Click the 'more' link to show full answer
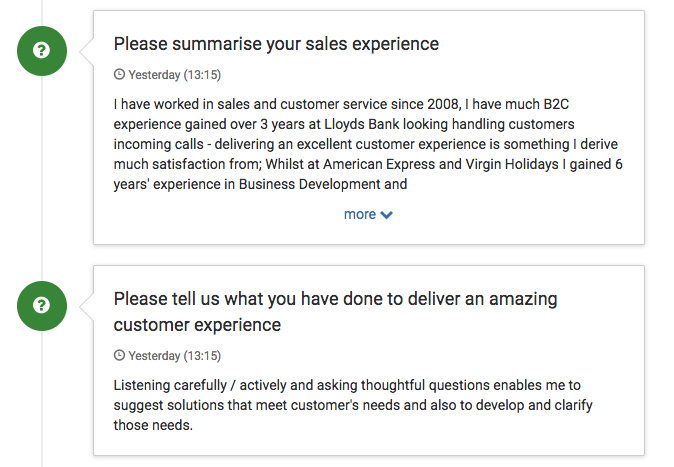Viewport: 674px width, 467px height. tap(360, 214)
